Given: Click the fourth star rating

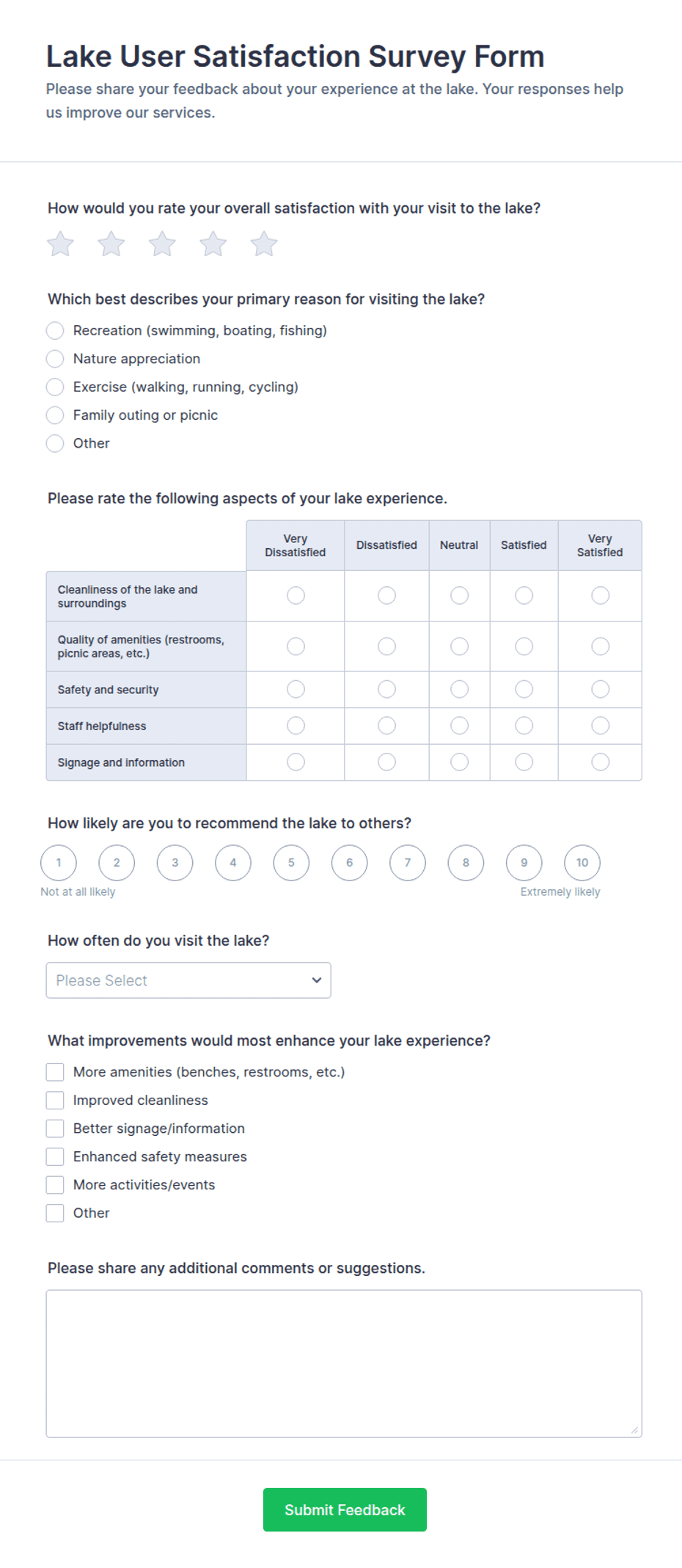Looking at the screenshot, I should (213, 244).
